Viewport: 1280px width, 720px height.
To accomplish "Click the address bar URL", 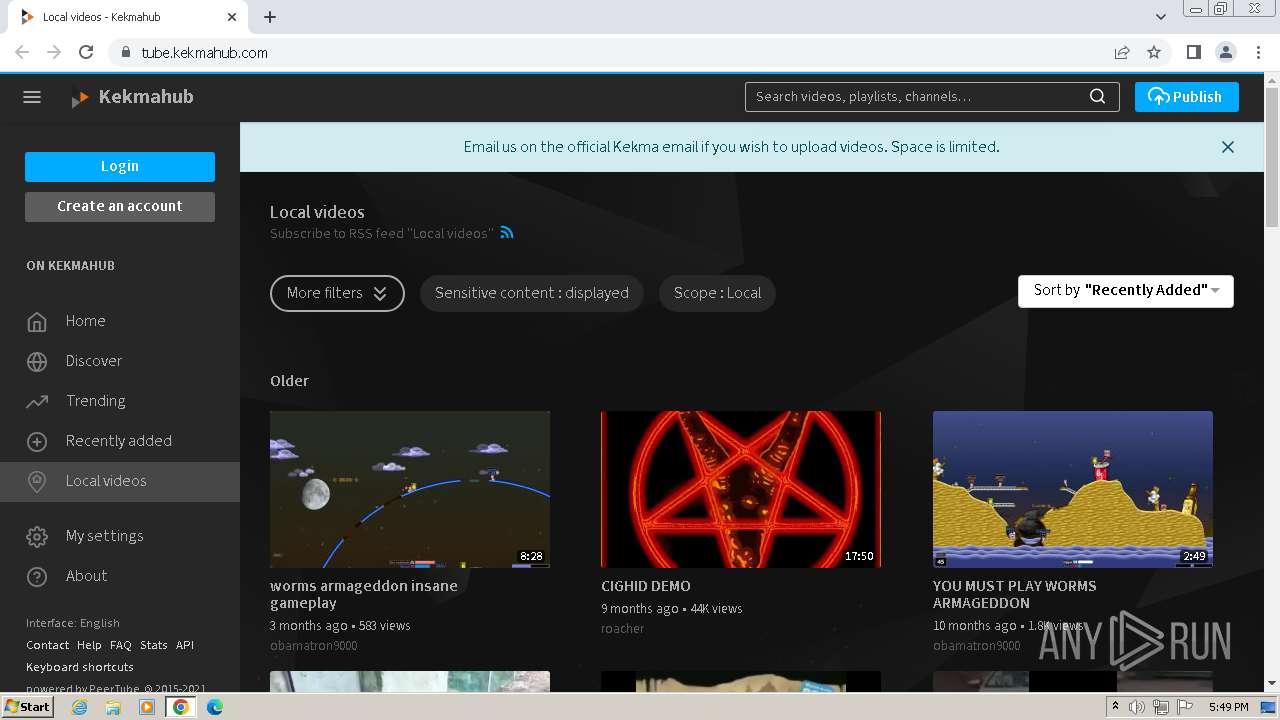I will [x=204, y=53].
